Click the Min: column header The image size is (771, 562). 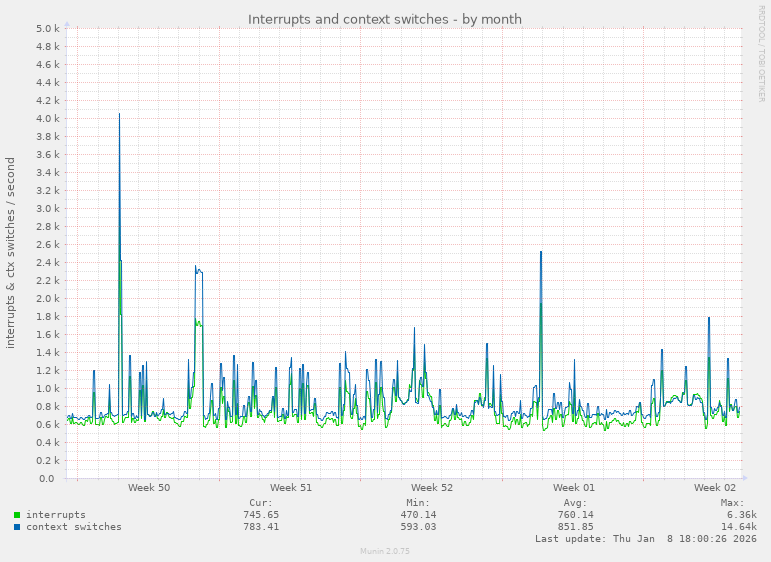pyautogui.click(x=418, y=503)
